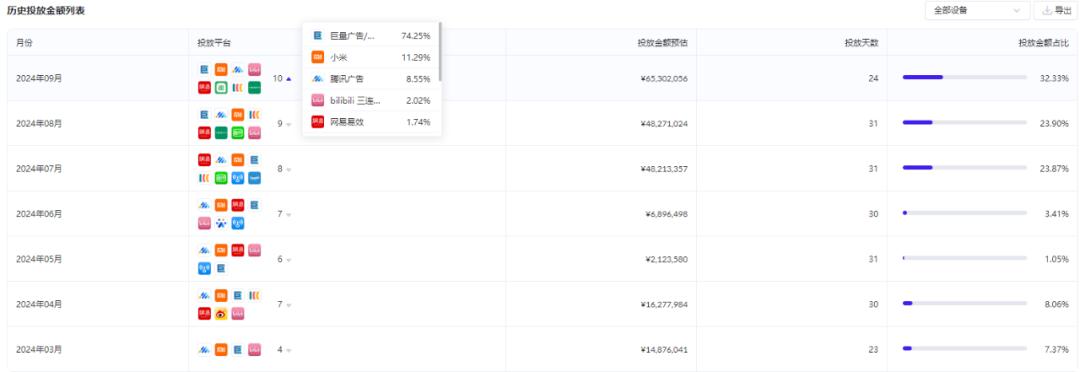Screen dimensions: 1080x372
Task: Click the Tencent Ads icon in March row
Action: coord(204,349)
